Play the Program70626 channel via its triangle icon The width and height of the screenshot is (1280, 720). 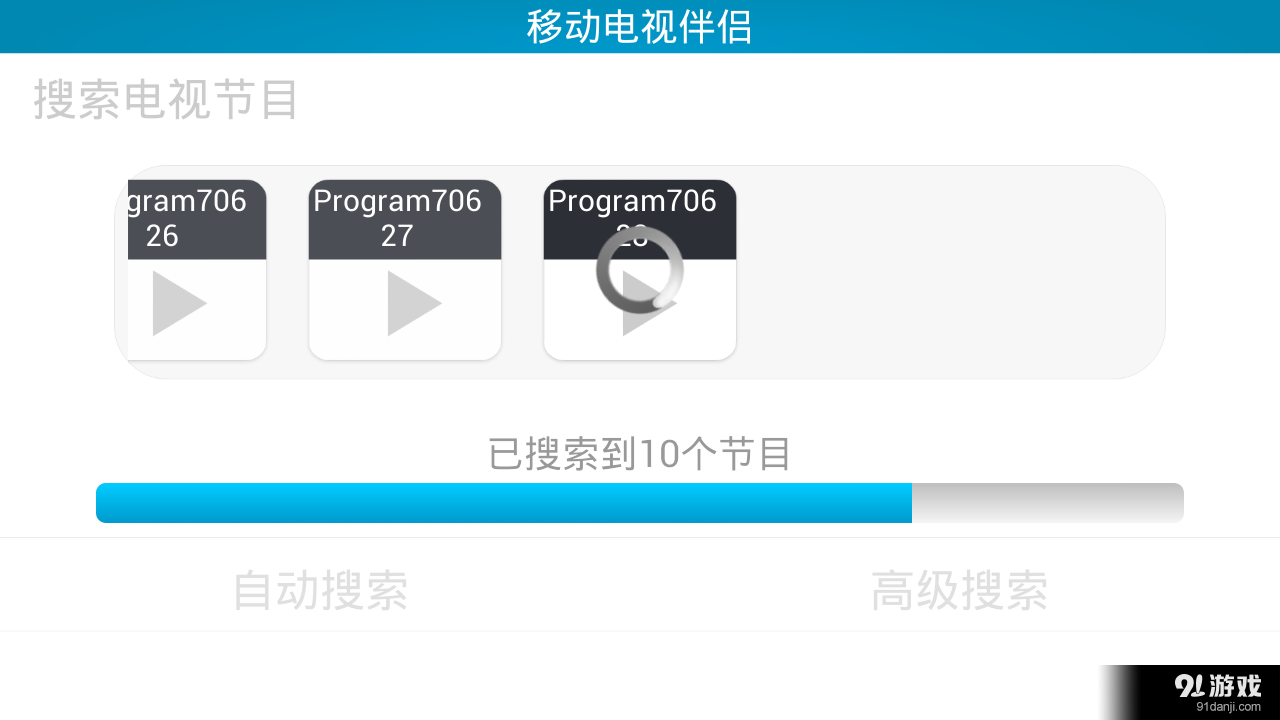coord(178,303)
